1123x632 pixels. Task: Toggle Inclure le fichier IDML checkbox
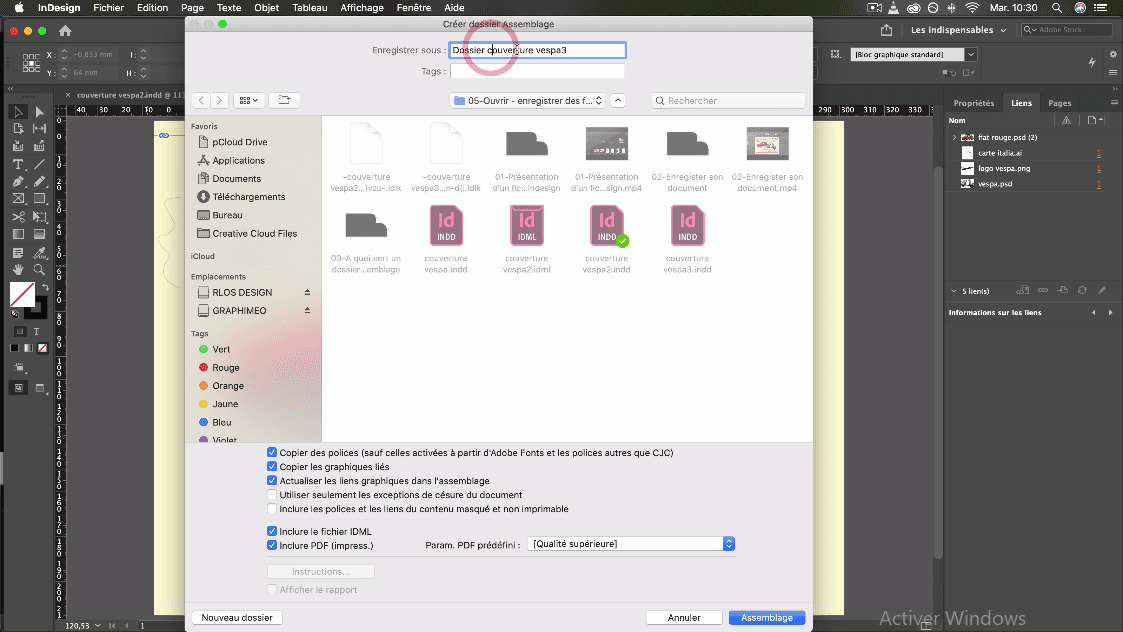(272, 531)
